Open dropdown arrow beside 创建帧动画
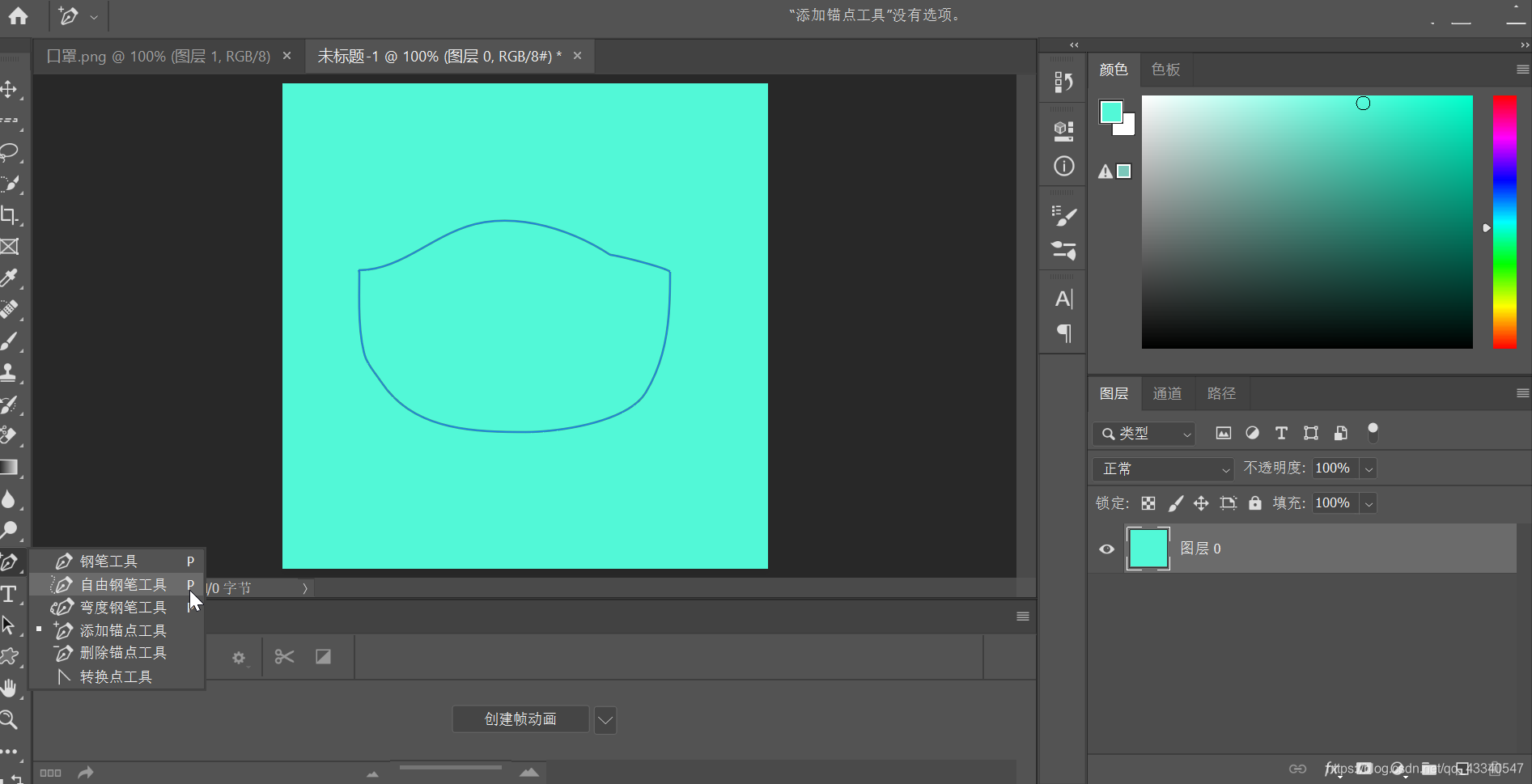 [x=605, y=720]
